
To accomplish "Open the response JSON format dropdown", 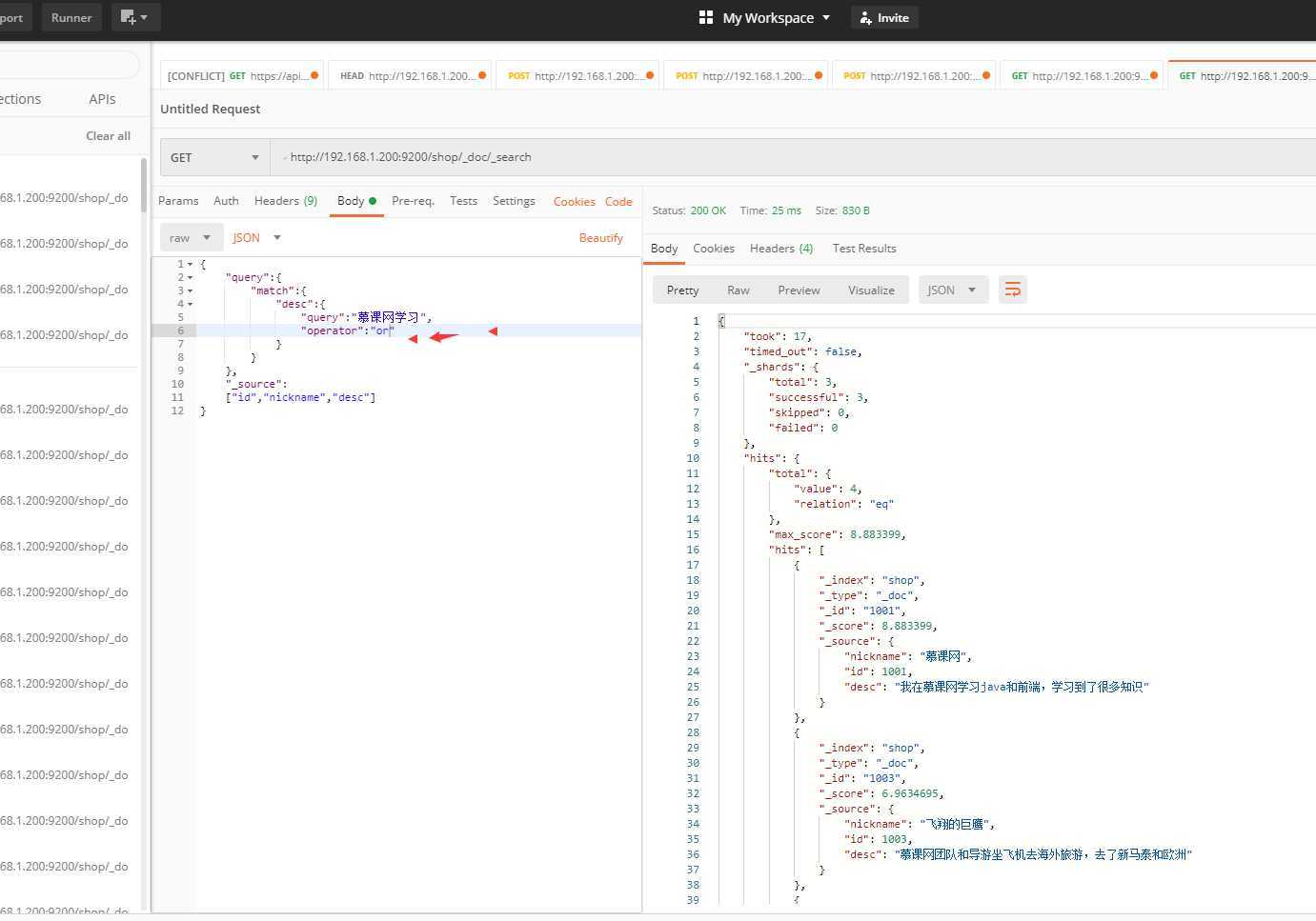I will [x=953, y=290].
